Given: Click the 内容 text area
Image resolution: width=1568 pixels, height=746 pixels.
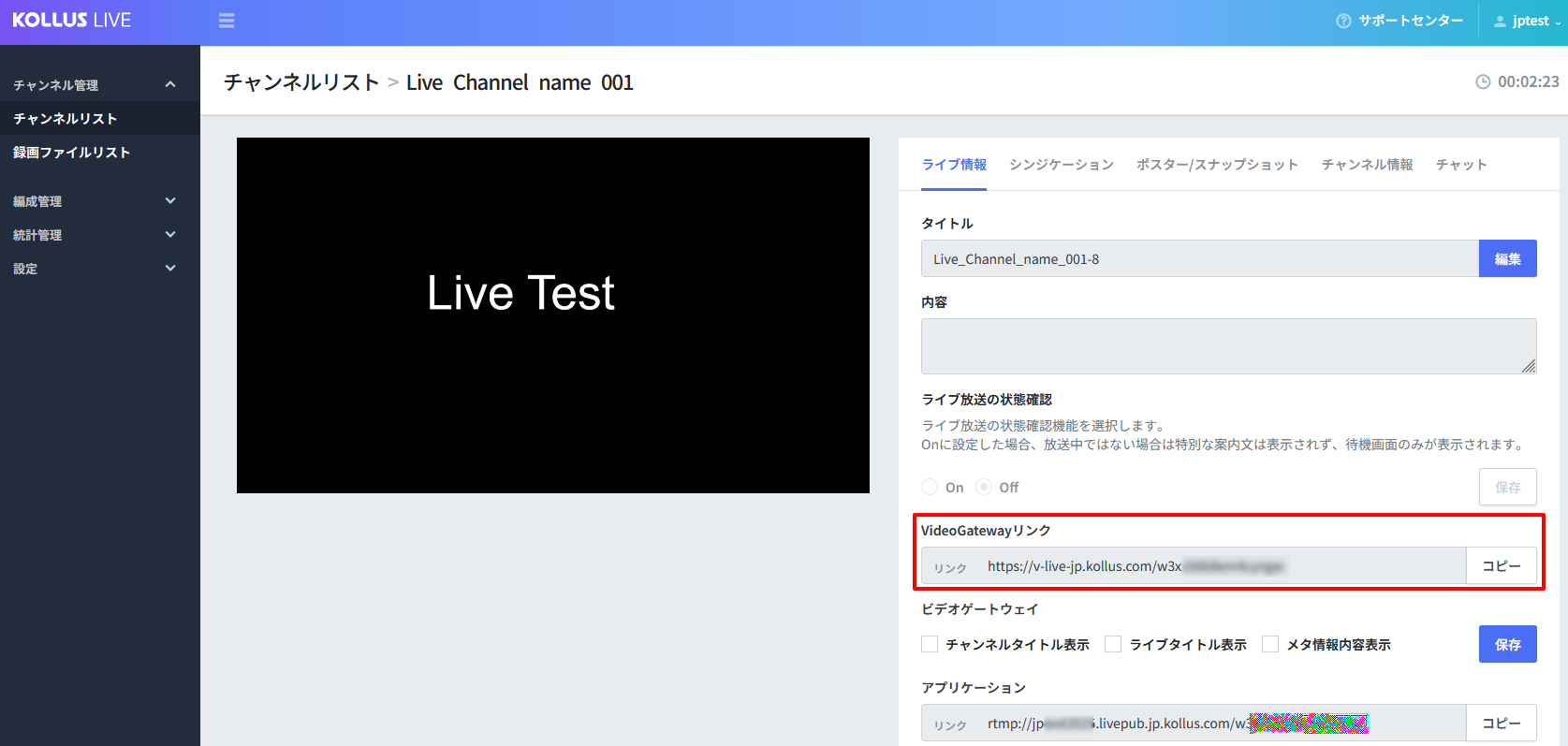Looking at the screenshot, I should [1229, 346].
